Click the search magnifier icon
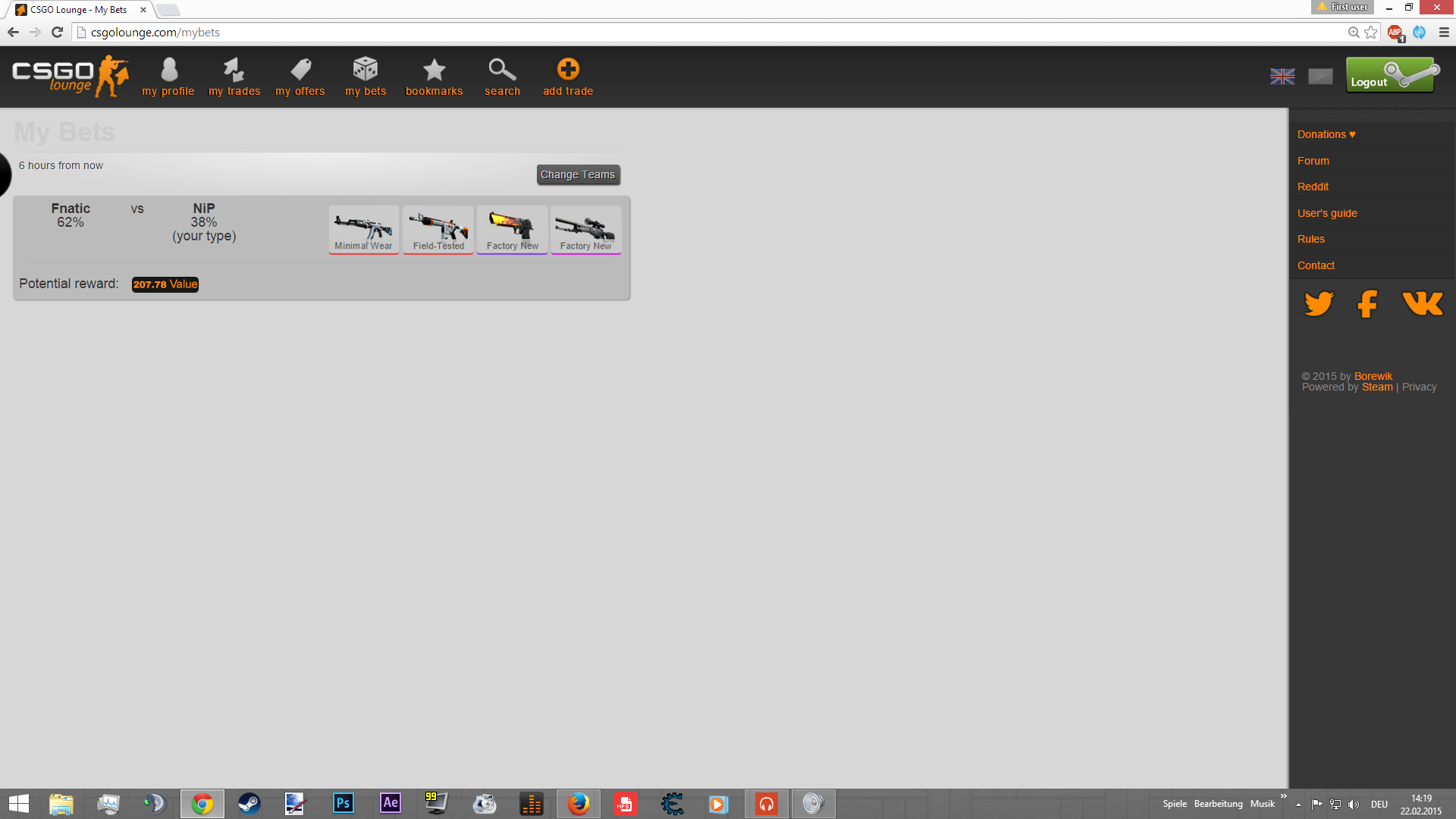1456x819 pixels. tap(501, 71)
